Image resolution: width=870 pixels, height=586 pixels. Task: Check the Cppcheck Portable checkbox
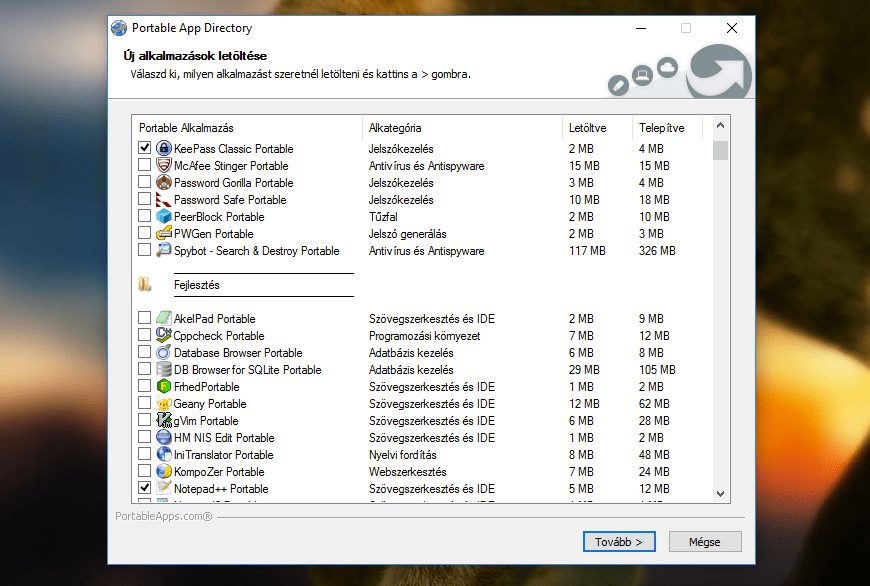tap(144, 335)
